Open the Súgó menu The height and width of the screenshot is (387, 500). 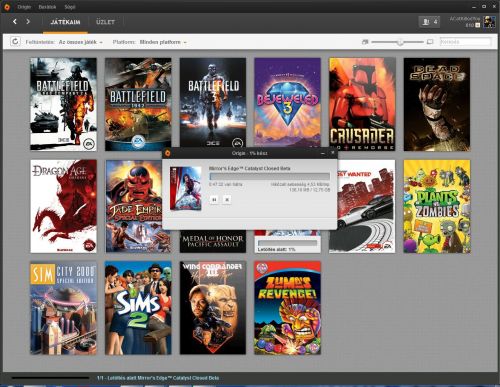(70, 7)
